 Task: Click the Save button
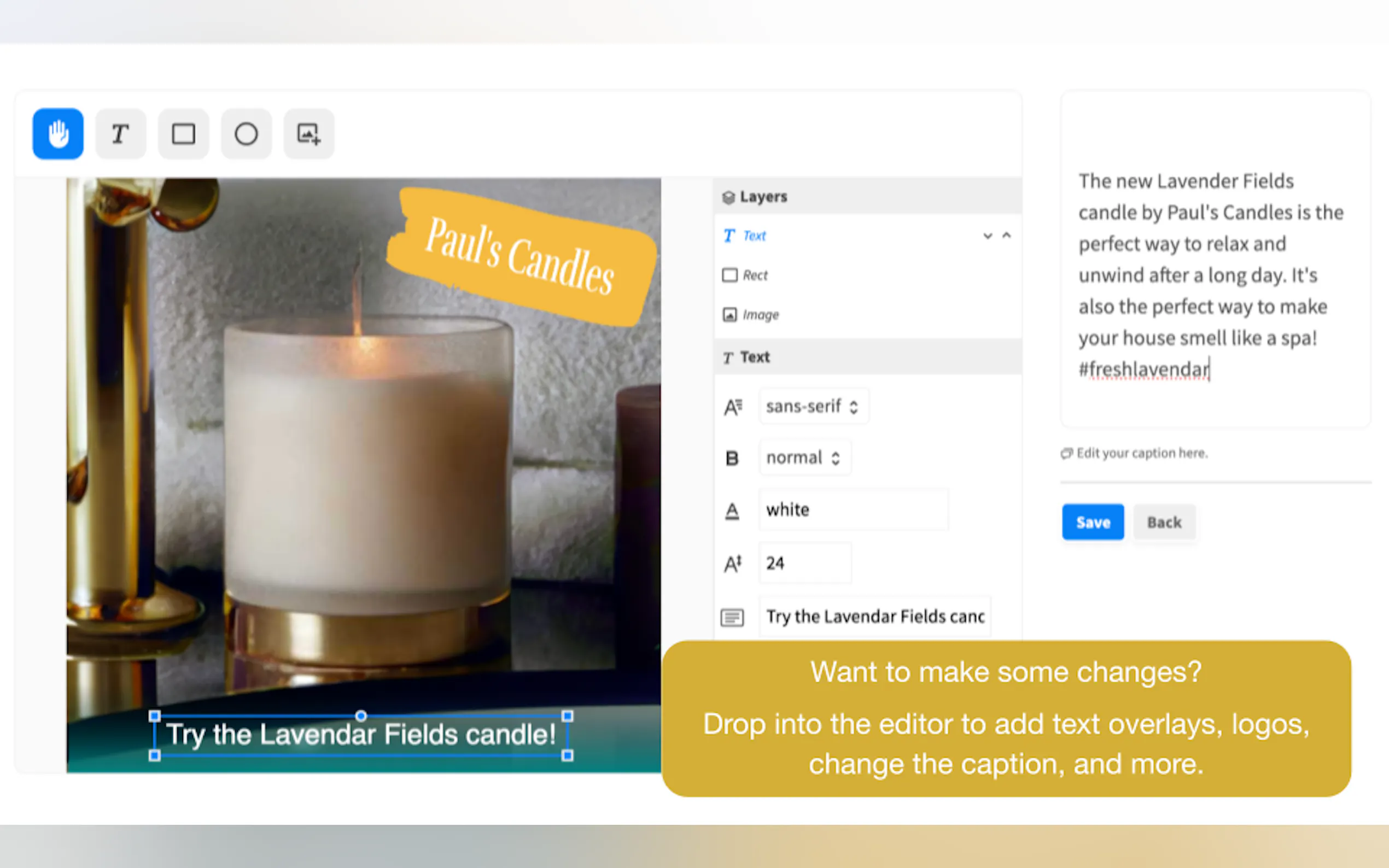1093,522
